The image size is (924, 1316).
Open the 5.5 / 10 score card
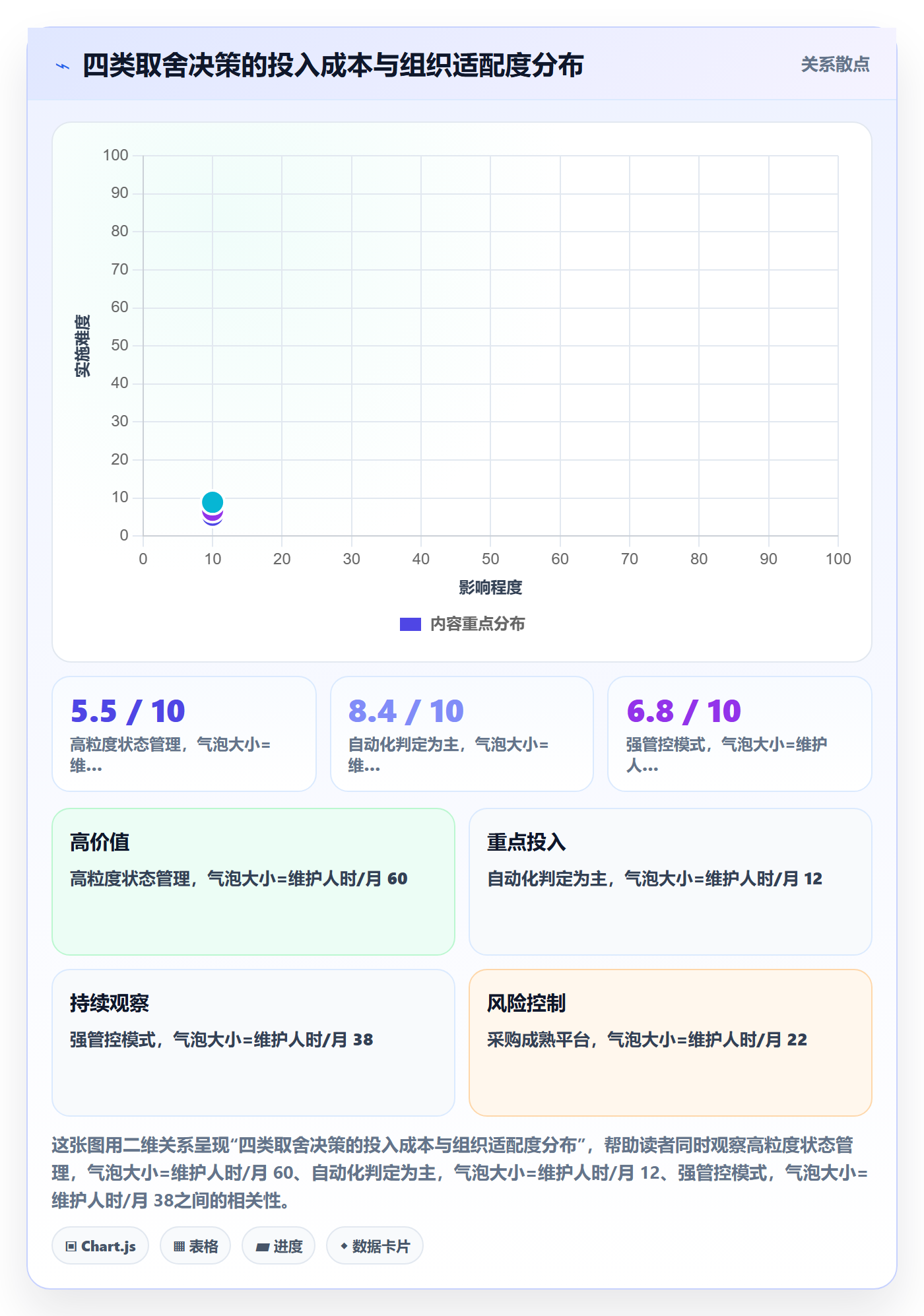point(184,734)
